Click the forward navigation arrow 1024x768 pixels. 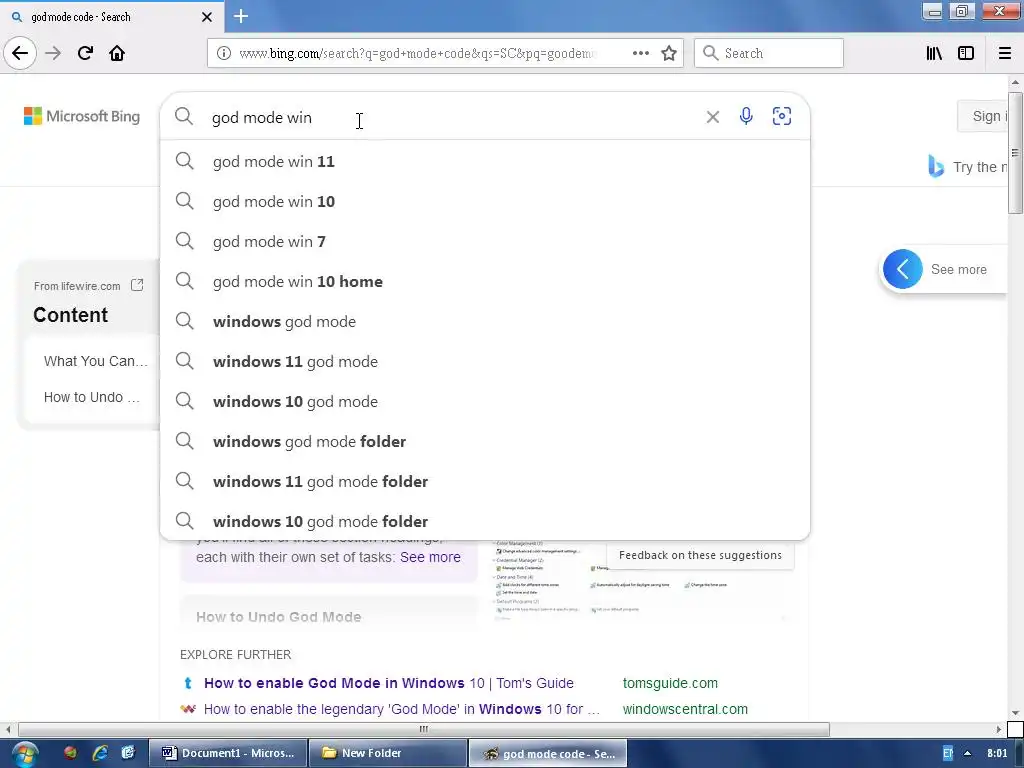(x=53, y=53)
